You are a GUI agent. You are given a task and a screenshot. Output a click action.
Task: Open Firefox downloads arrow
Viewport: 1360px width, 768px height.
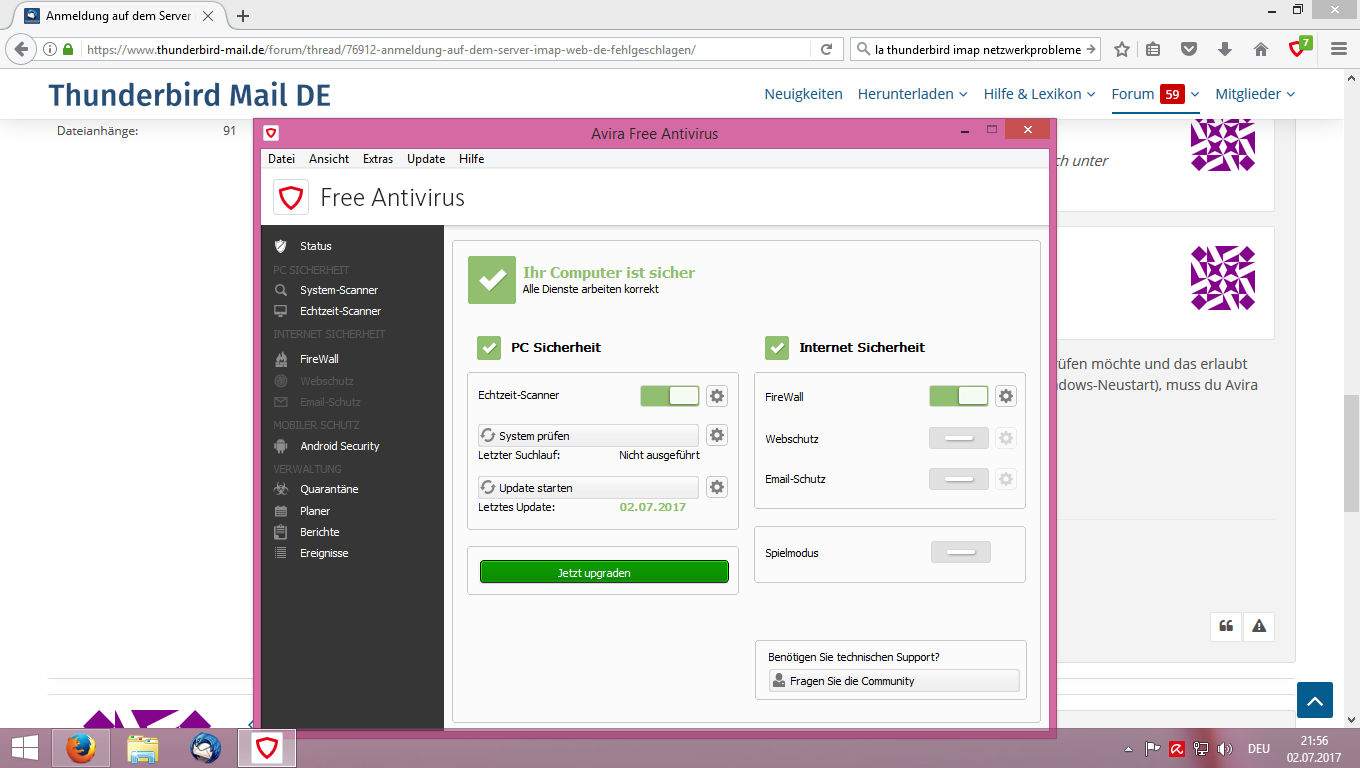tap(1225, 49)
